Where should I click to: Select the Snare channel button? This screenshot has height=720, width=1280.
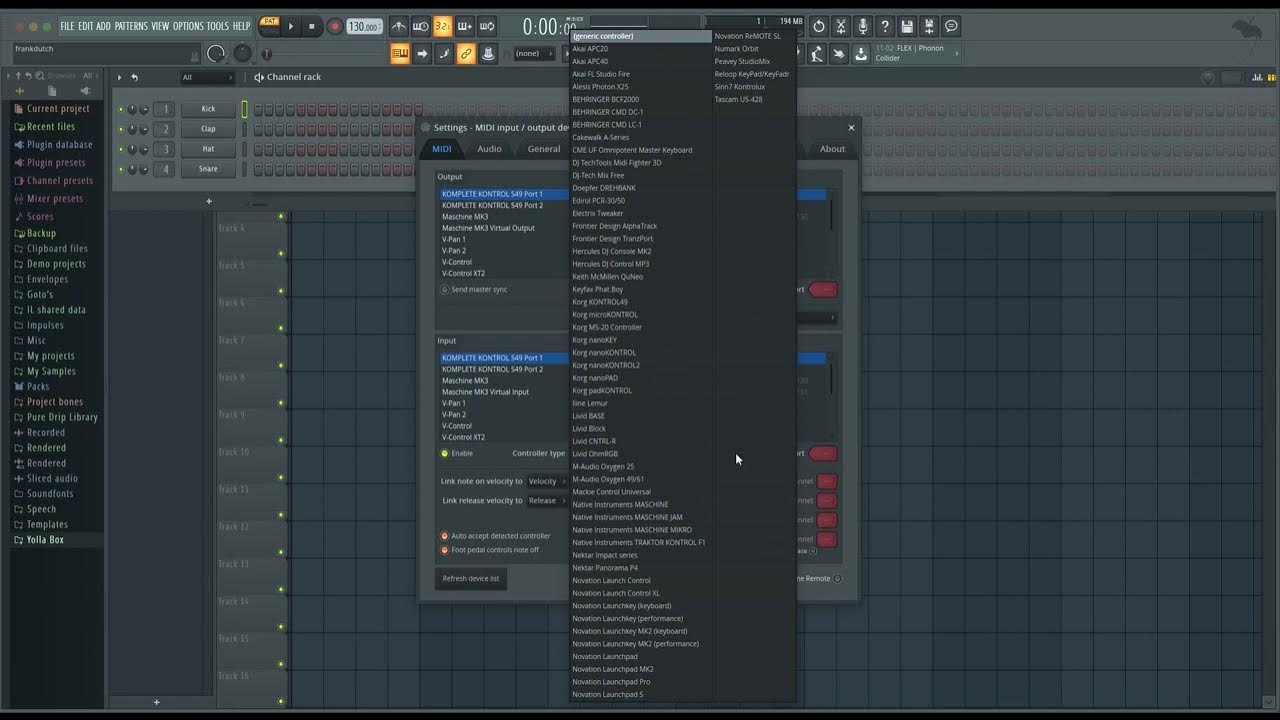(208, 169)
